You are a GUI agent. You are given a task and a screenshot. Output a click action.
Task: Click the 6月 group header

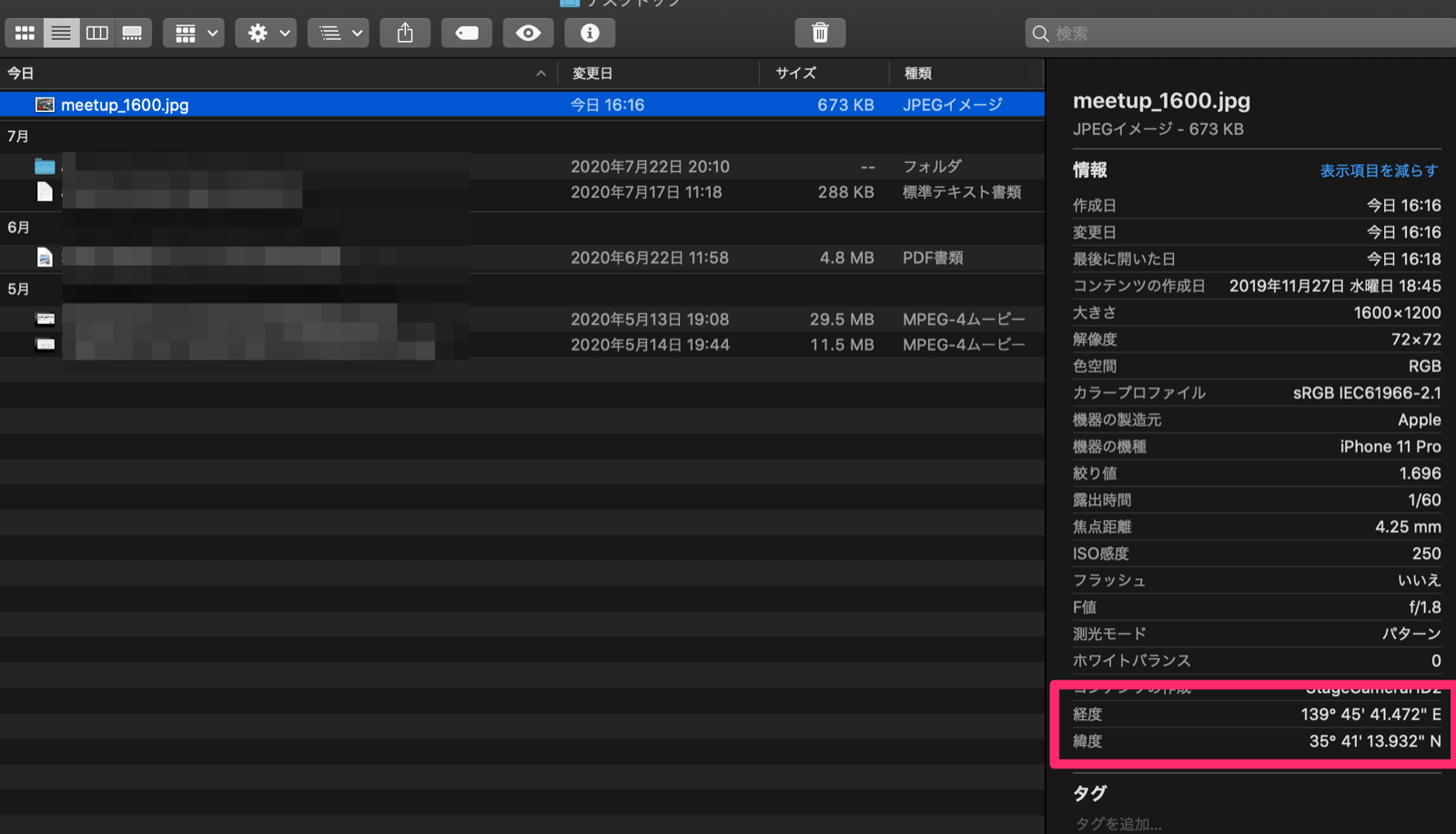pyautogui.click(x=18, y=228)
